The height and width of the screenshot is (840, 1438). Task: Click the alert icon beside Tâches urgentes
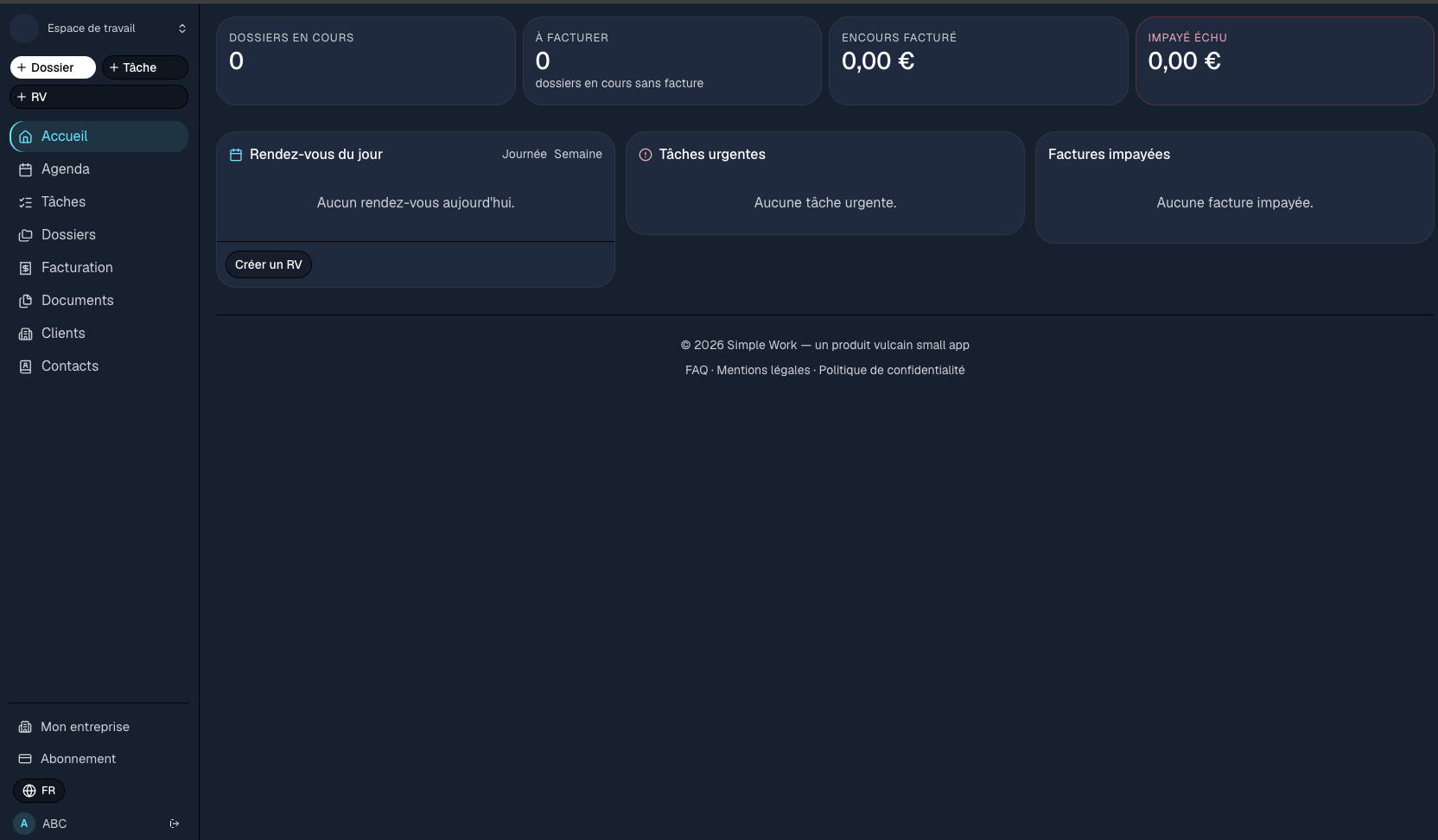click(x=646, y=155)
